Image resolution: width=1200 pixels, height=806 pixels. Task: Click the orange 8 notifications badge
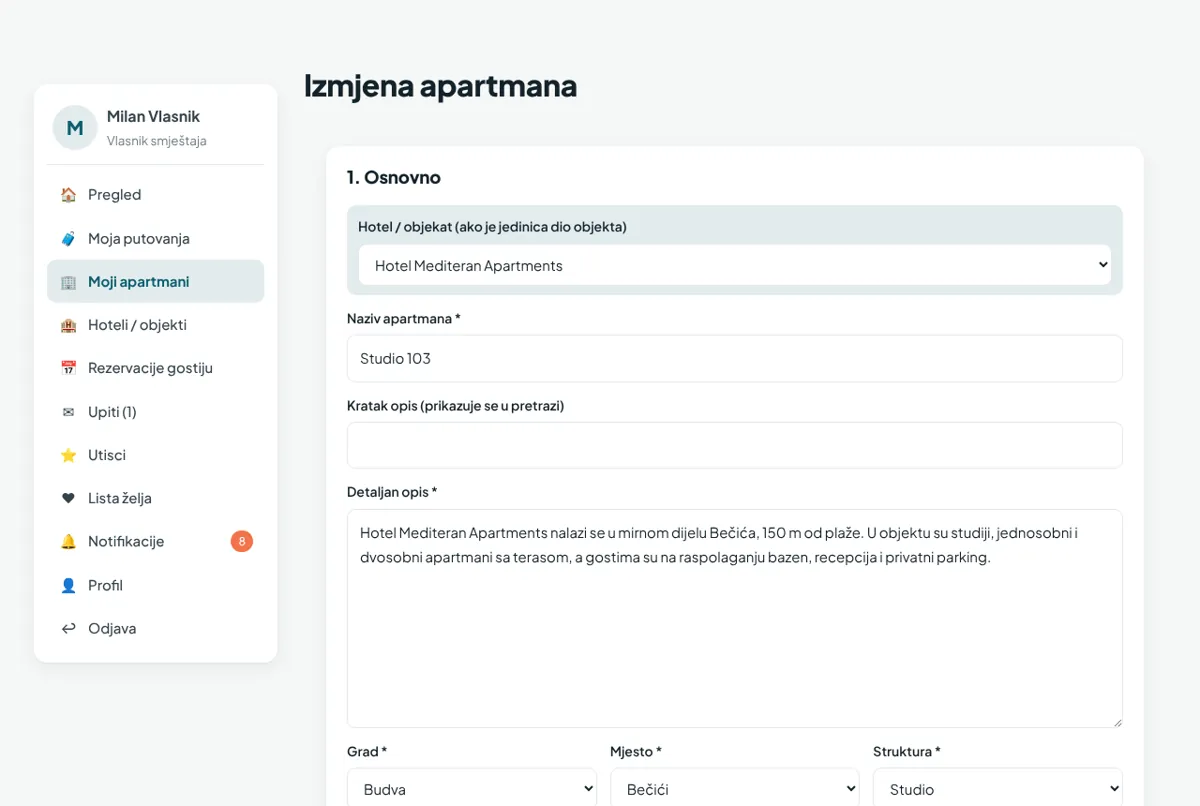tap(241, 541)
